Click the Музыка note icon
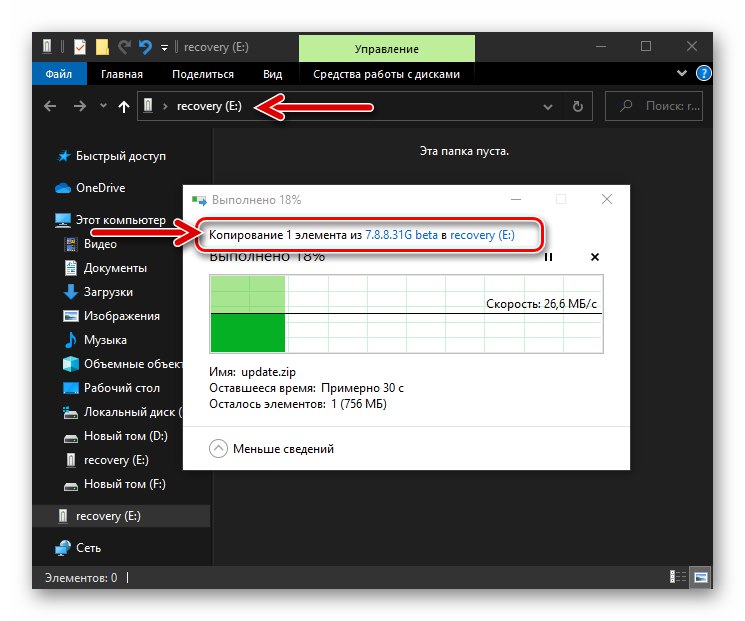The width and height of the screenshot is (745, 621). [71, 340]
